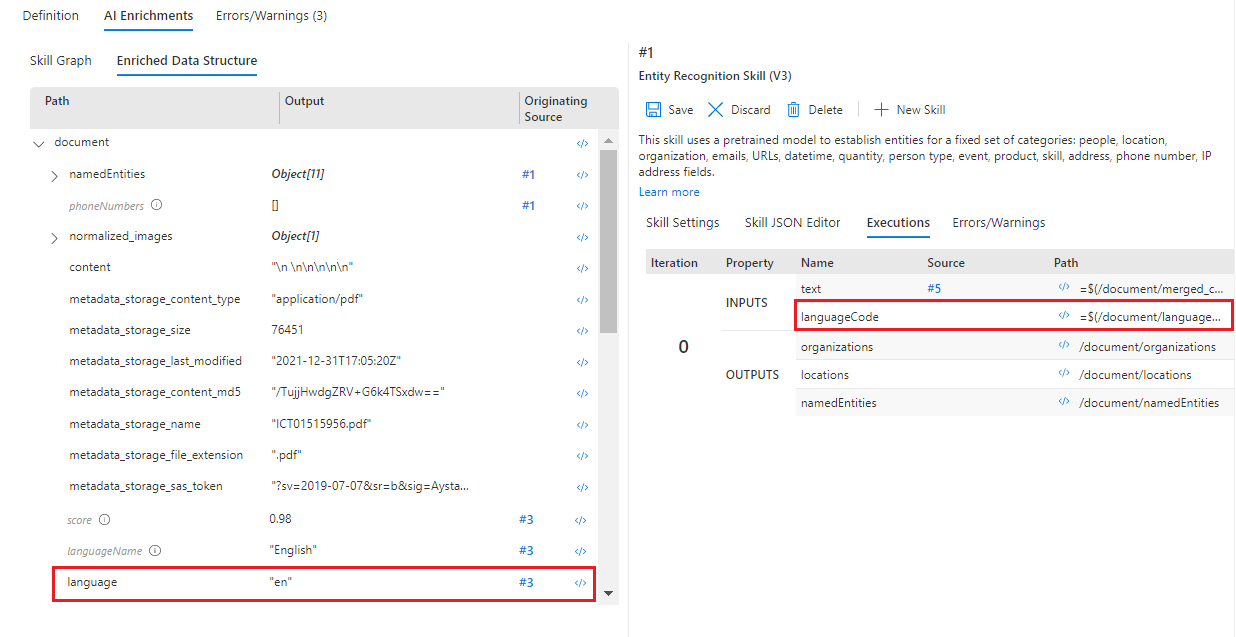Click the Discard X icon
Screen dimensions: 1236x637
[715, 110]
